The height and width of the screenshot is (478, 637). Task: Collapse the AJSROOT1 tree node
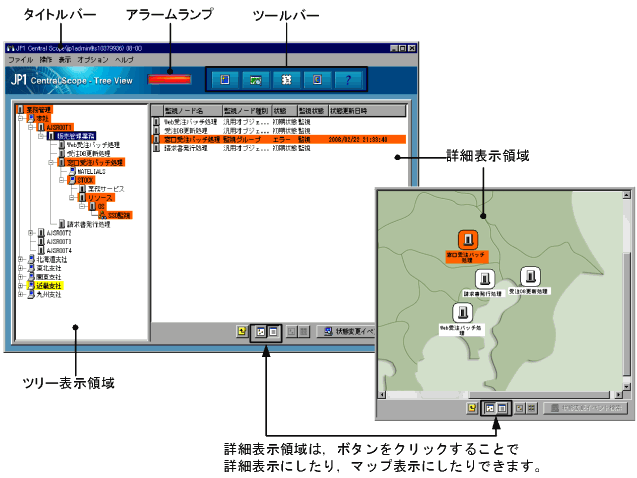tap(31, 128)
